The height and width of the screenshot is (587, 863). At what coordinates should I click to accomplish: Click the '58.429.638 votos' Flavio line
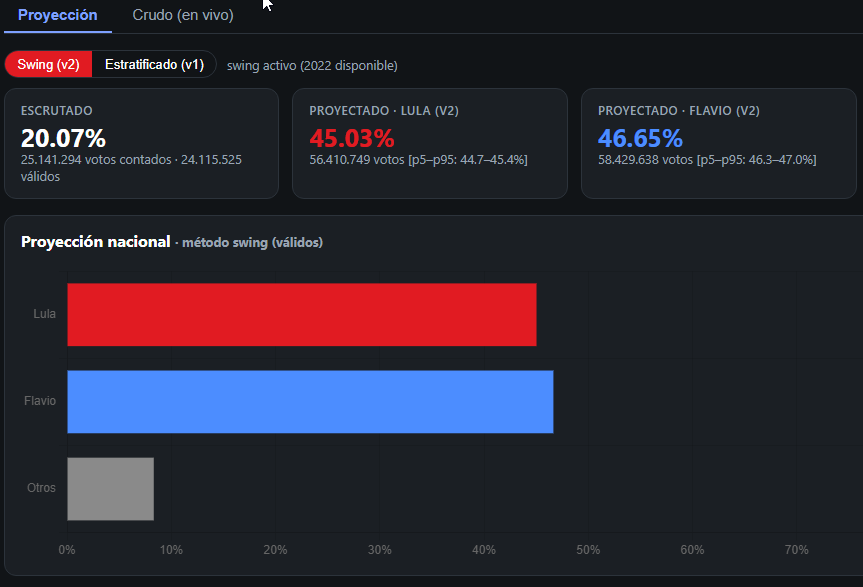click(707, 160)
